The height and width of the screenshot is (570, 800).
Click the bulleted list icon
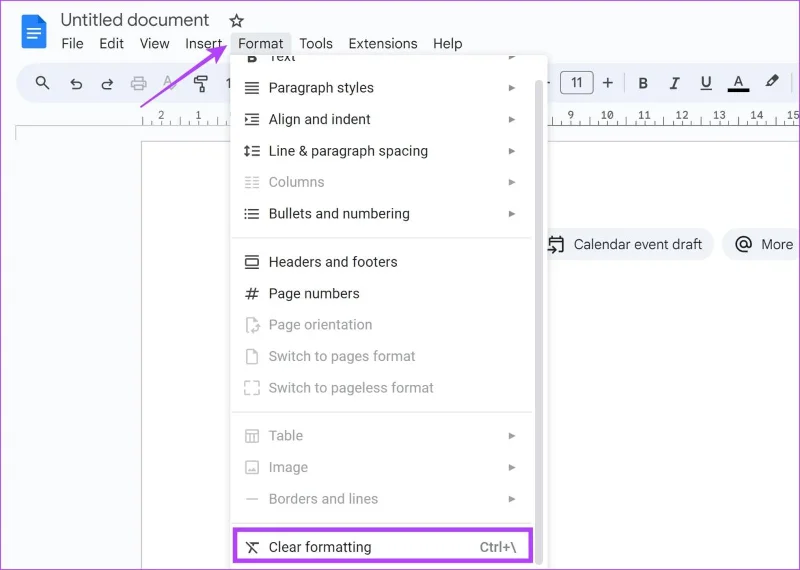(x=252, y=214)
